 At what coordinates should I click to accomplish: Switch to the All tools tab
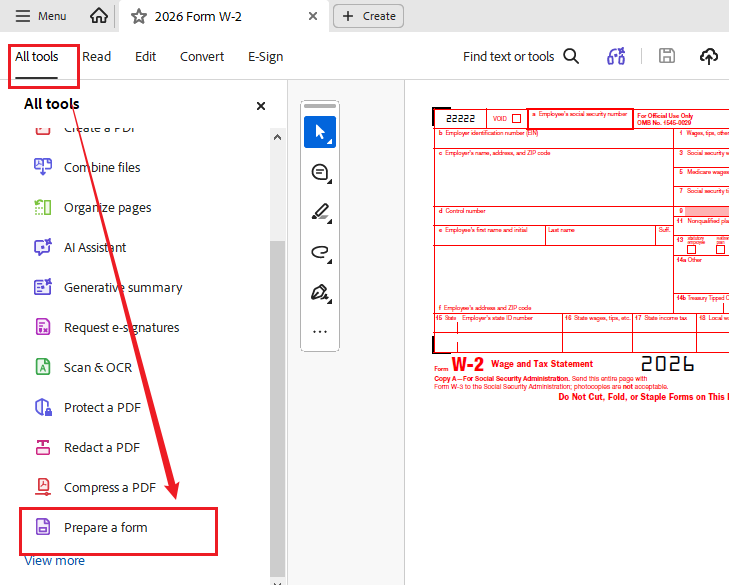coord(37,57)
